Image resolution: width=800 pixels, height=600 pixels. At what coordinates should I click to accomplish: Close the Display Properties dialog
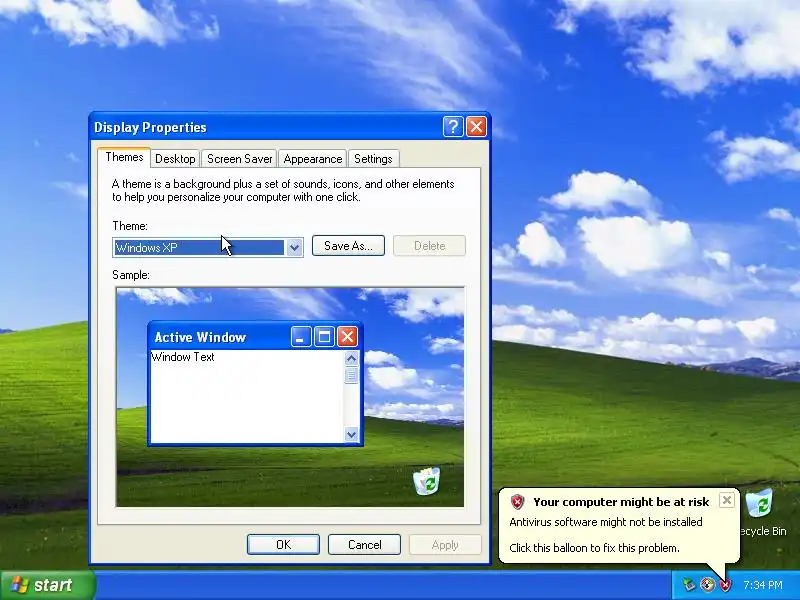[x=477, y=127]
